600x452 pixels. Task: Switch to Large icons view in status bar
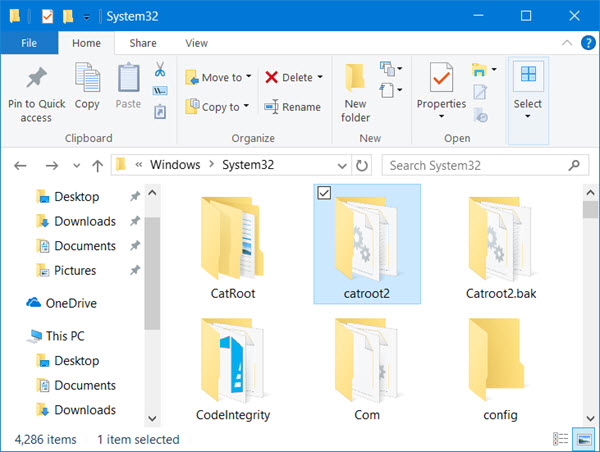pyautogui.click(x=584, y=439)
